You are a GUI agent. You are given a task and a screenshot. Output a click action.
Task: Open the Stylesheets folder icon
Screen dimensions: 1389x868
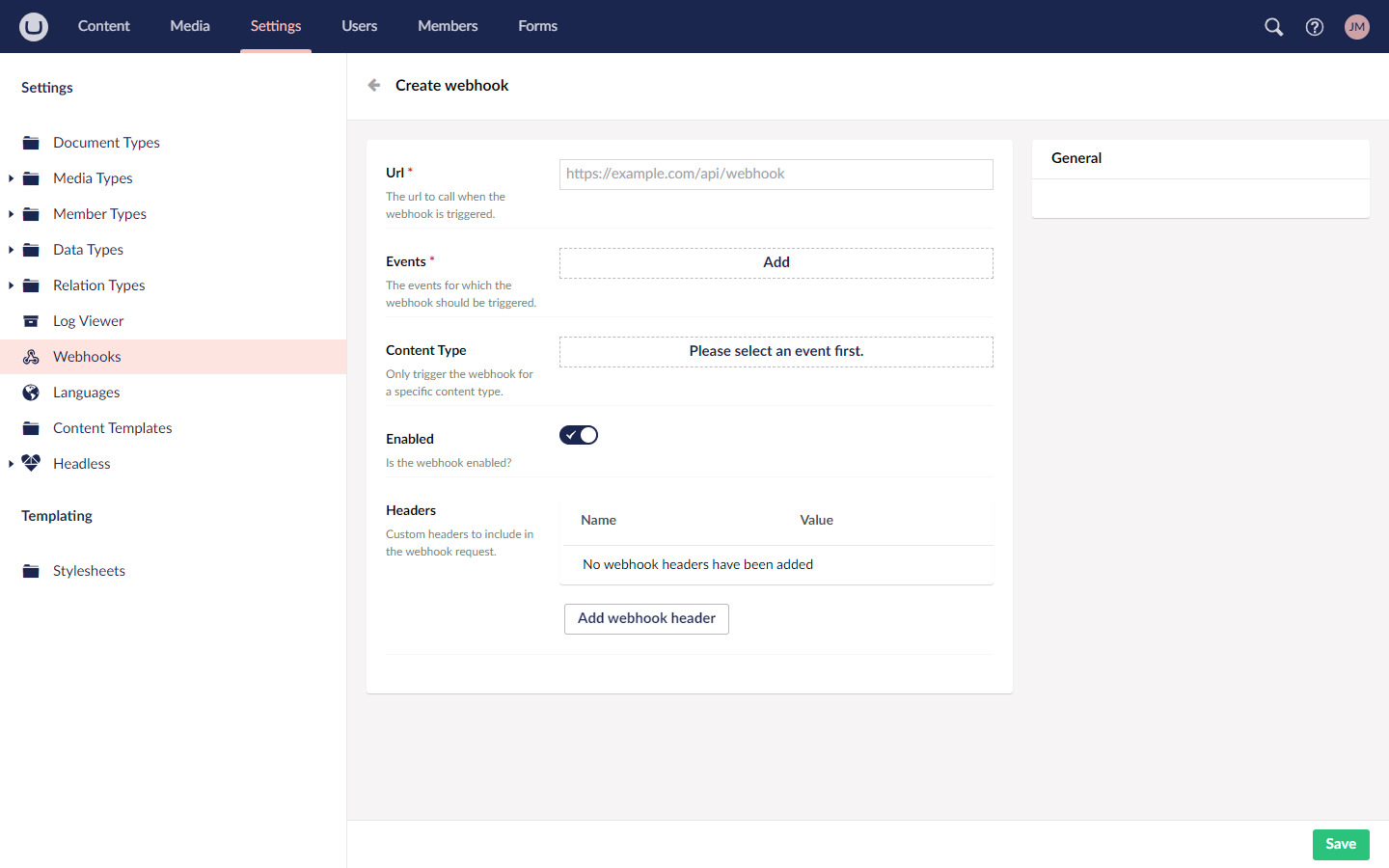[32, 570]
